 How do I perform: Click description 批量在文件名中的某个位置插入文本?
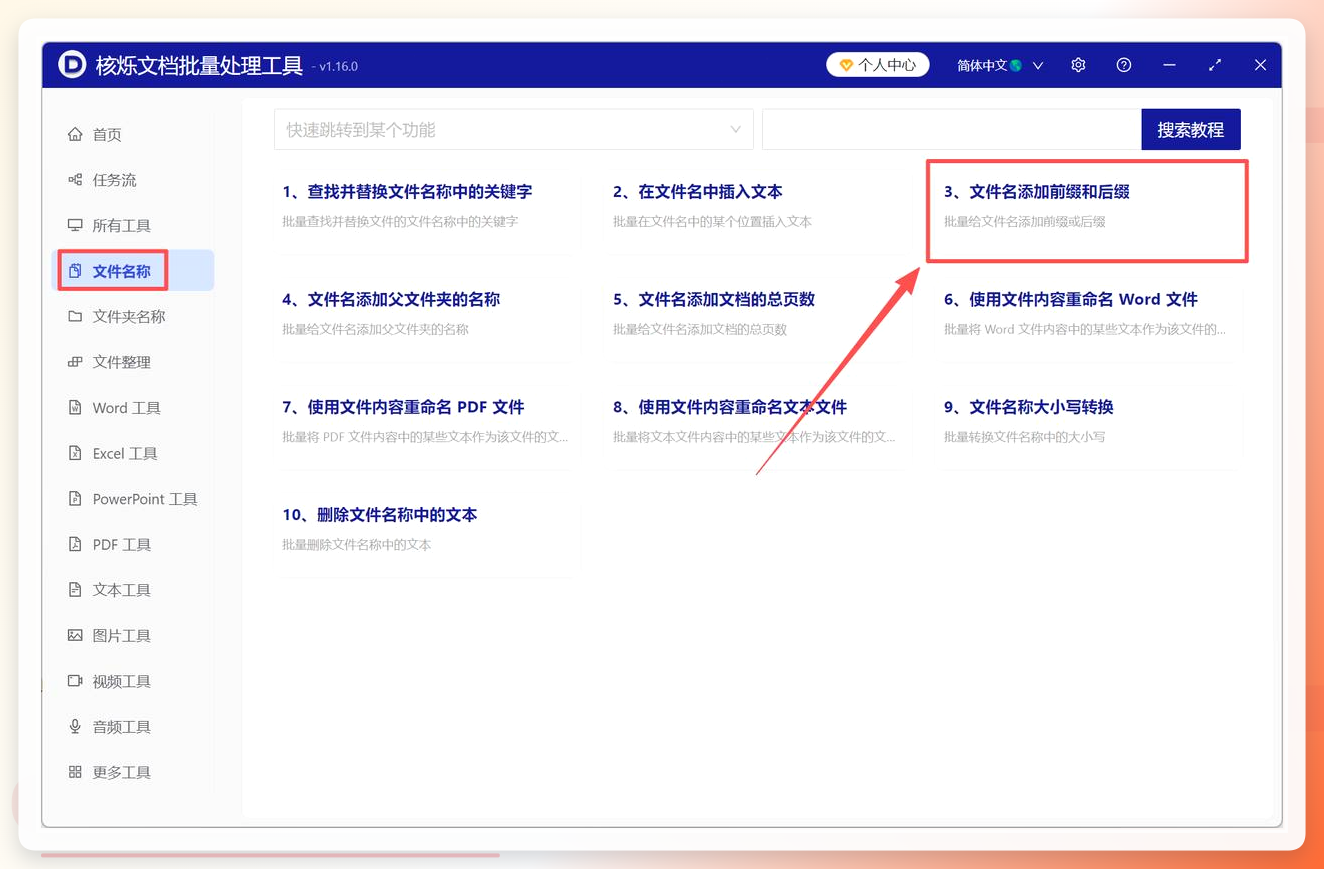point(713,222)
